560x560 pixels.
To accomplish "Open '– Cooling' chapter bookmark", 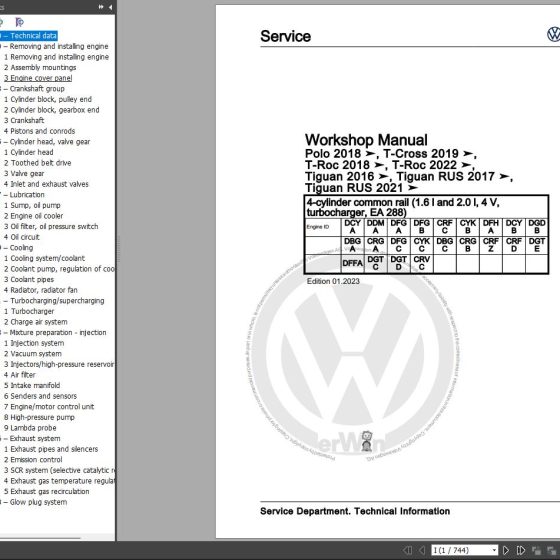I will 18,248.
